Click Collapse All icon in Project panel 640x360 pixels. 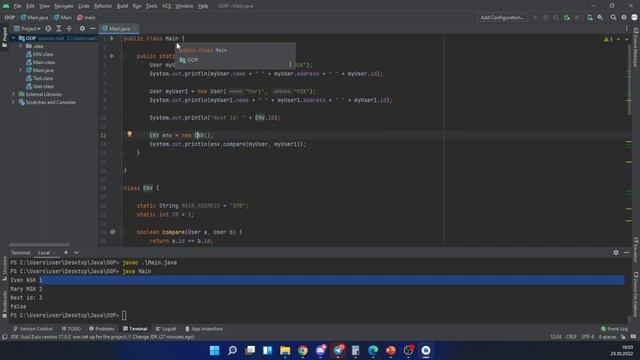click(69, 29)
